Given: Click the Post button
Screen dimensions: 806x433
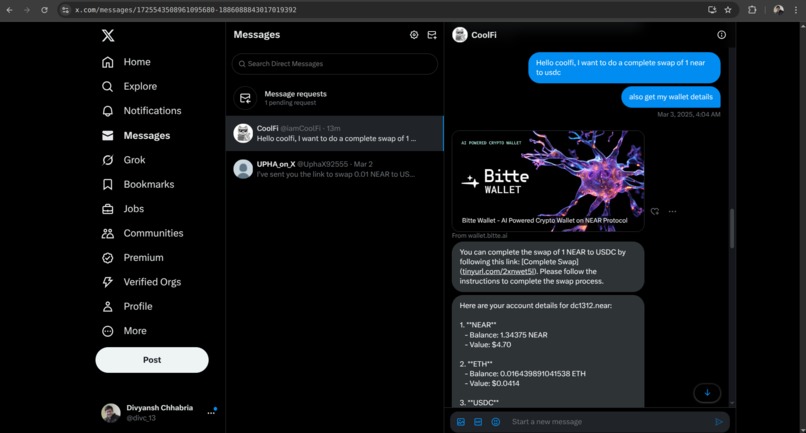Looking at the screenshot, I should pyautogui.click(x=152, y=360).
